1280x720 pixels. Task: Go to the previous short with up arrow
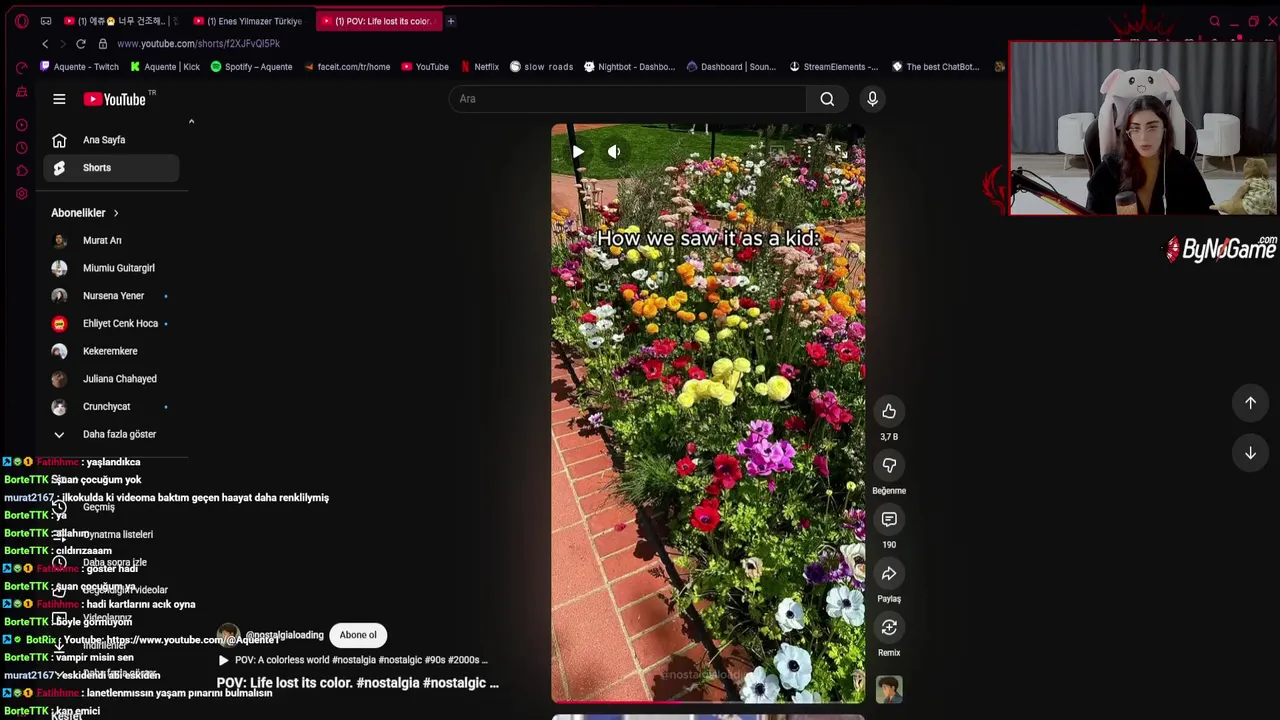[1250, 403]
